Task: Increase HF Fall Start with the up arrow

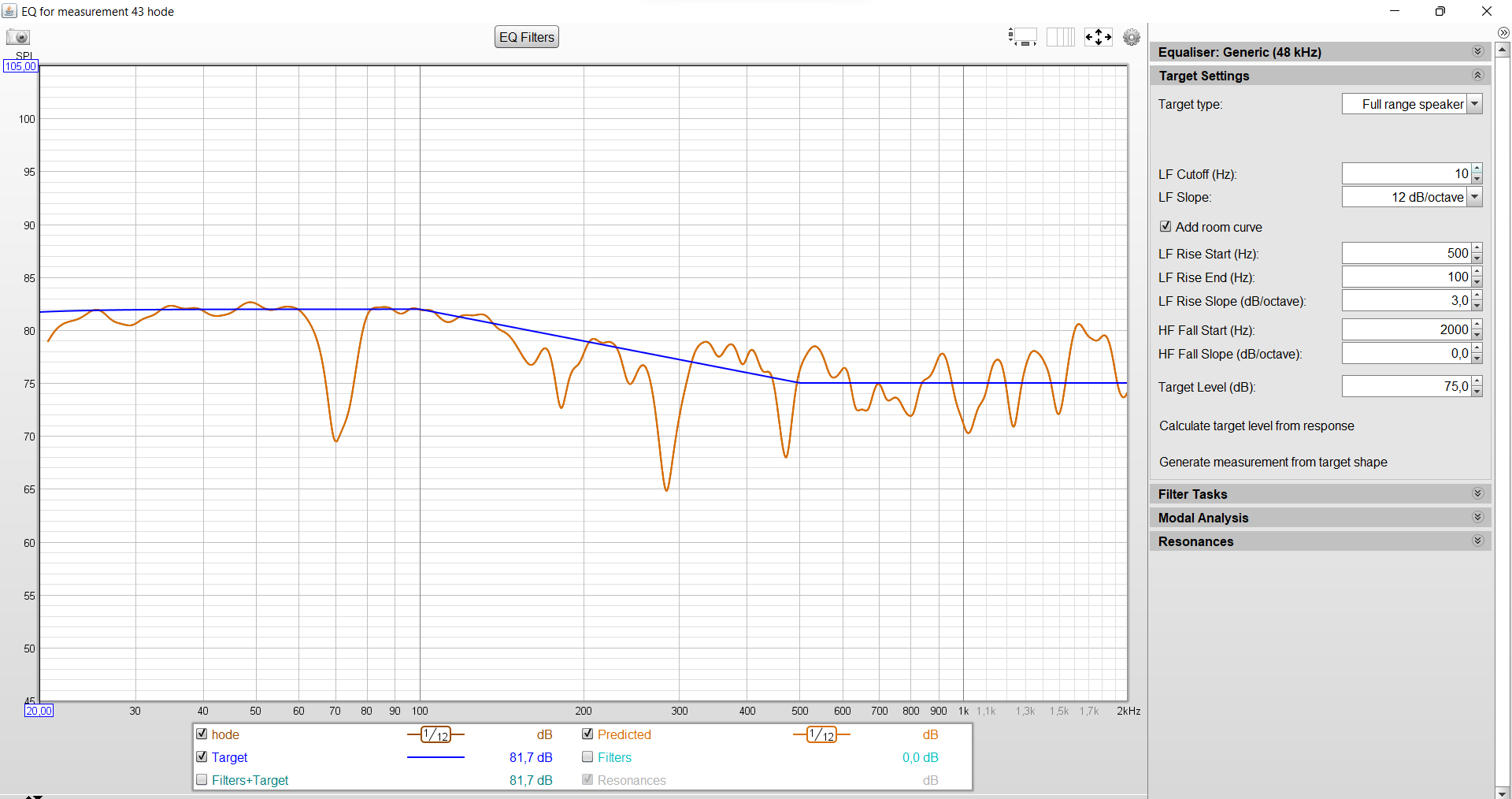Action: (x=1477, y=325)
